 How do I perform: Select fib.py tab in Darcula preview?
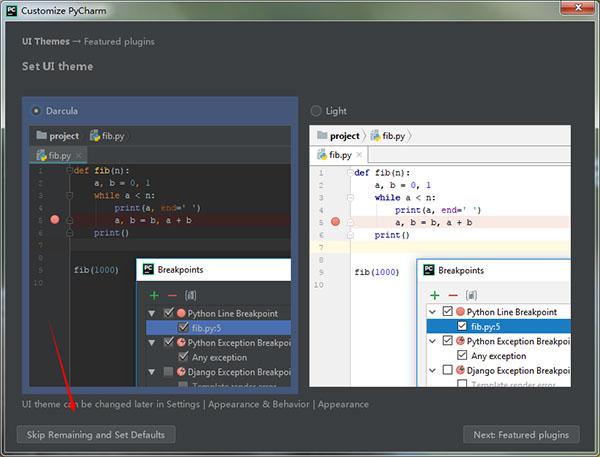point(58,155)
